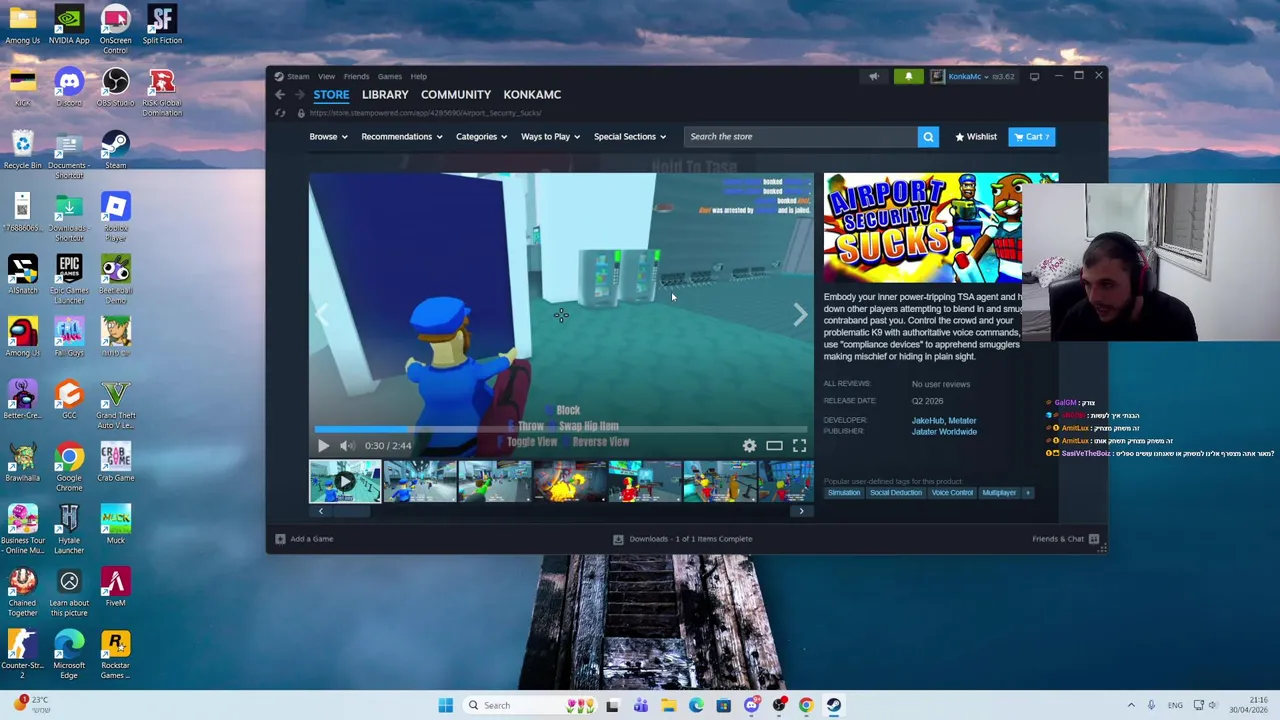Select Roblox Player desktop icon

pyautogui.click(x=115, y=217)
